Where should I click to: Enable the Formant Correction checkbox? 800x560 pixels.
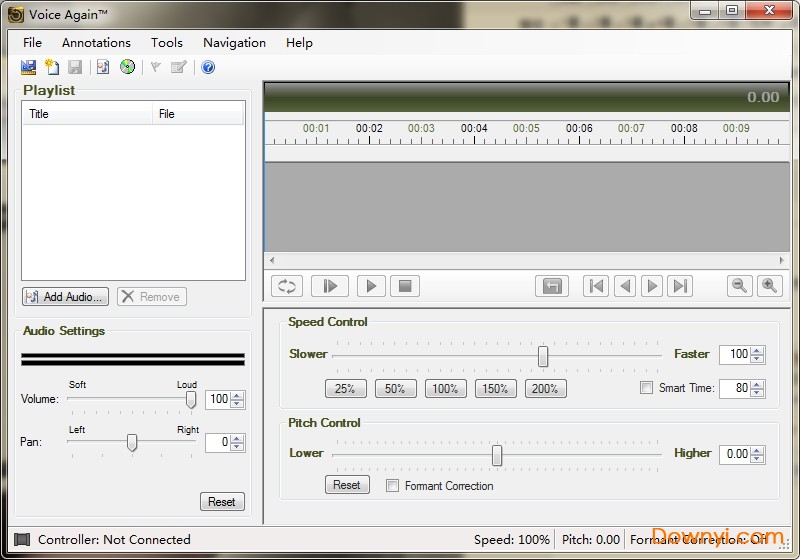(393, 486)
